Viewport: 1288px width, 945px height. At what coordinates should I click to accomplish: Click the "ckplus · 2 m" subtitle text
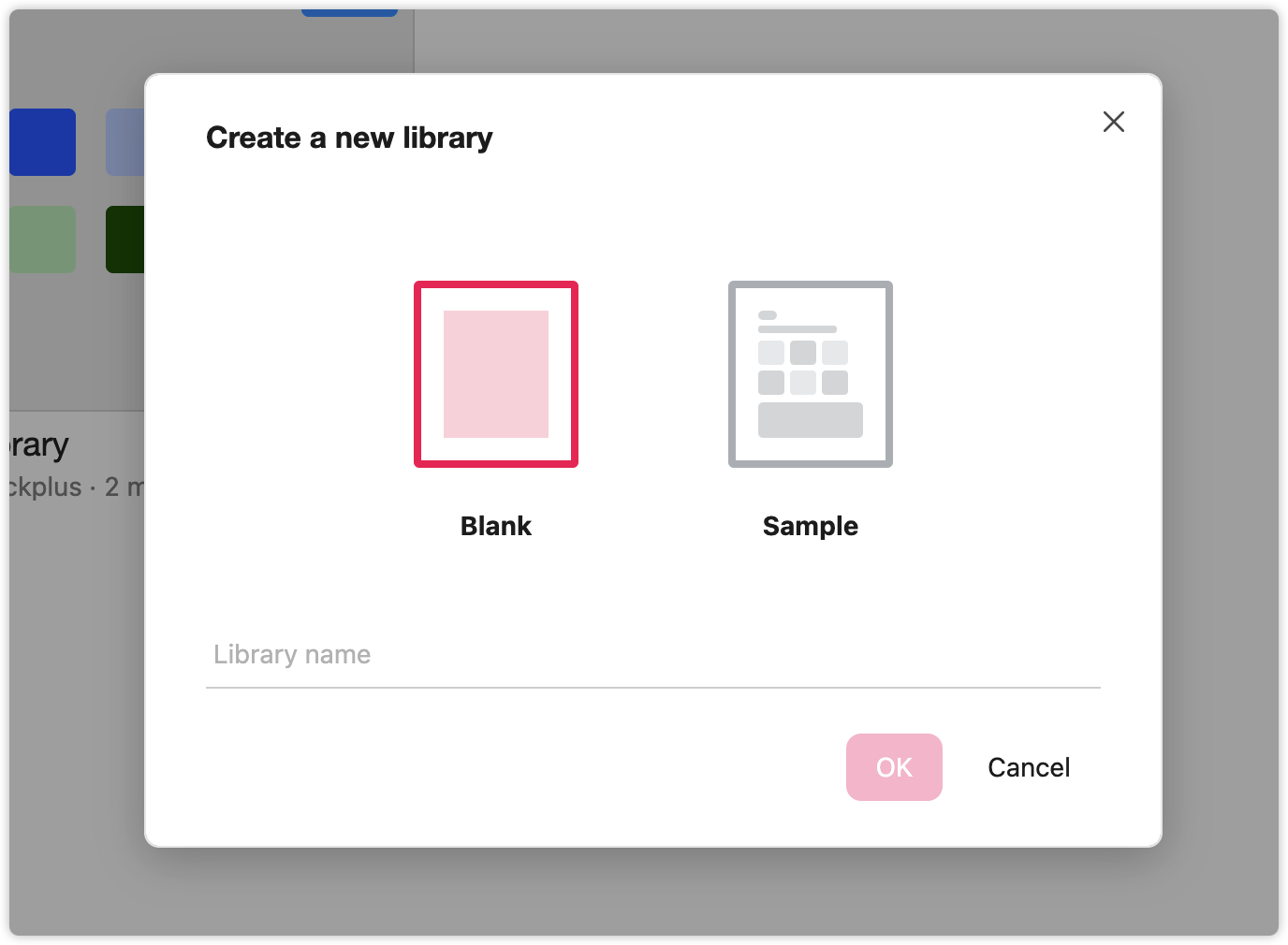[77, 487]
